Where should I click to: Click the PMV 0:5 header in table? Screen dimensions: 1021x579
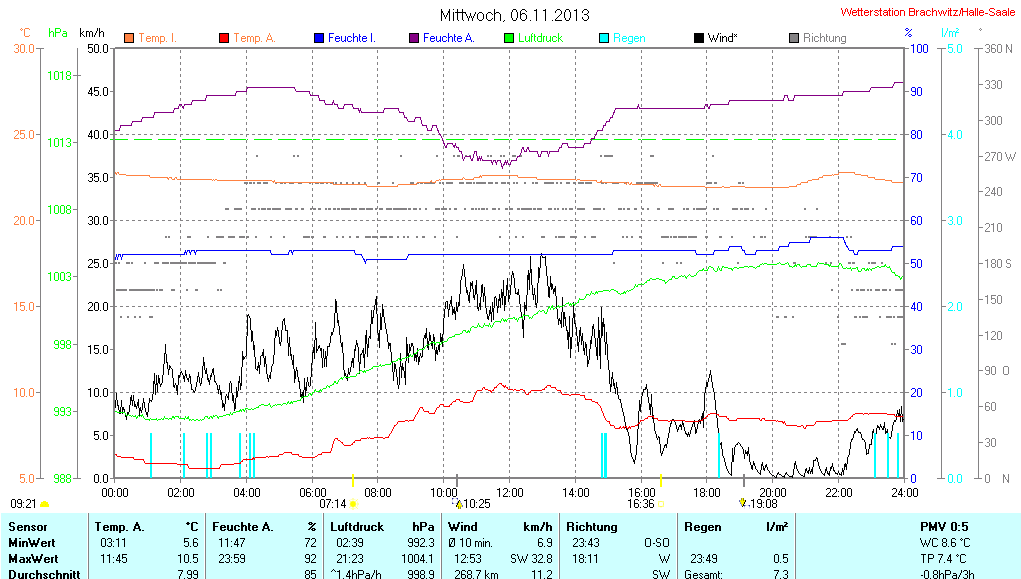tap(943, 526)
